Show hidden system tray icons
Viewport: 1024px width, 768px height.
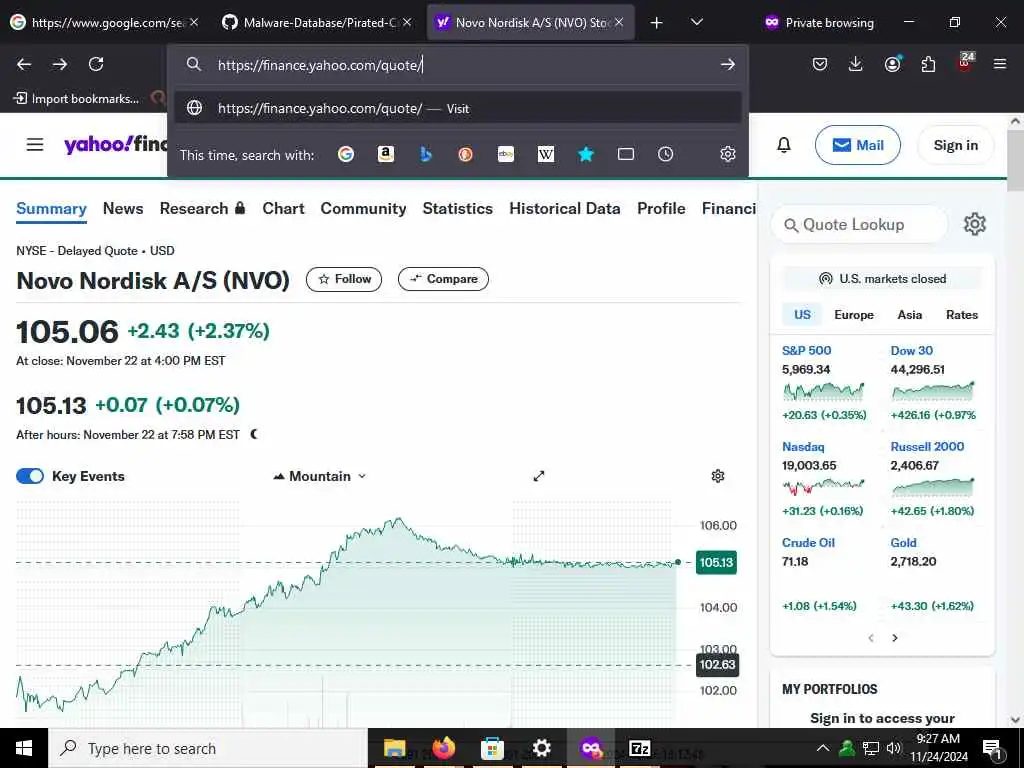[823, 748]
